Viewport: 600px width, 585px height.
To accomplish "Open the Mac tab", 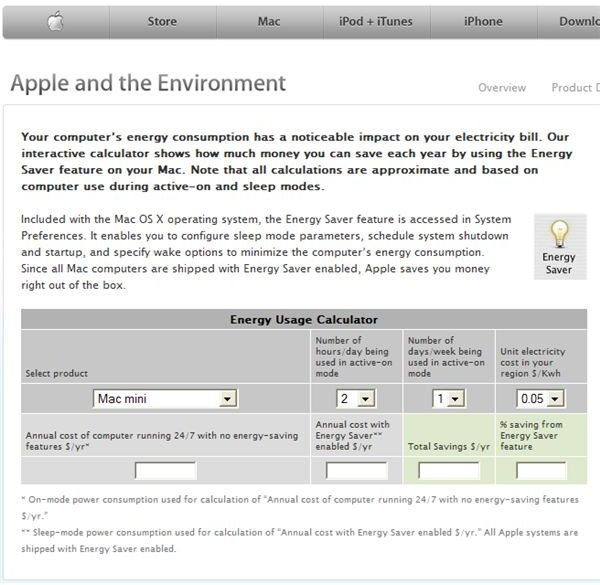I will pyautogui.click(x=269, y=21).
